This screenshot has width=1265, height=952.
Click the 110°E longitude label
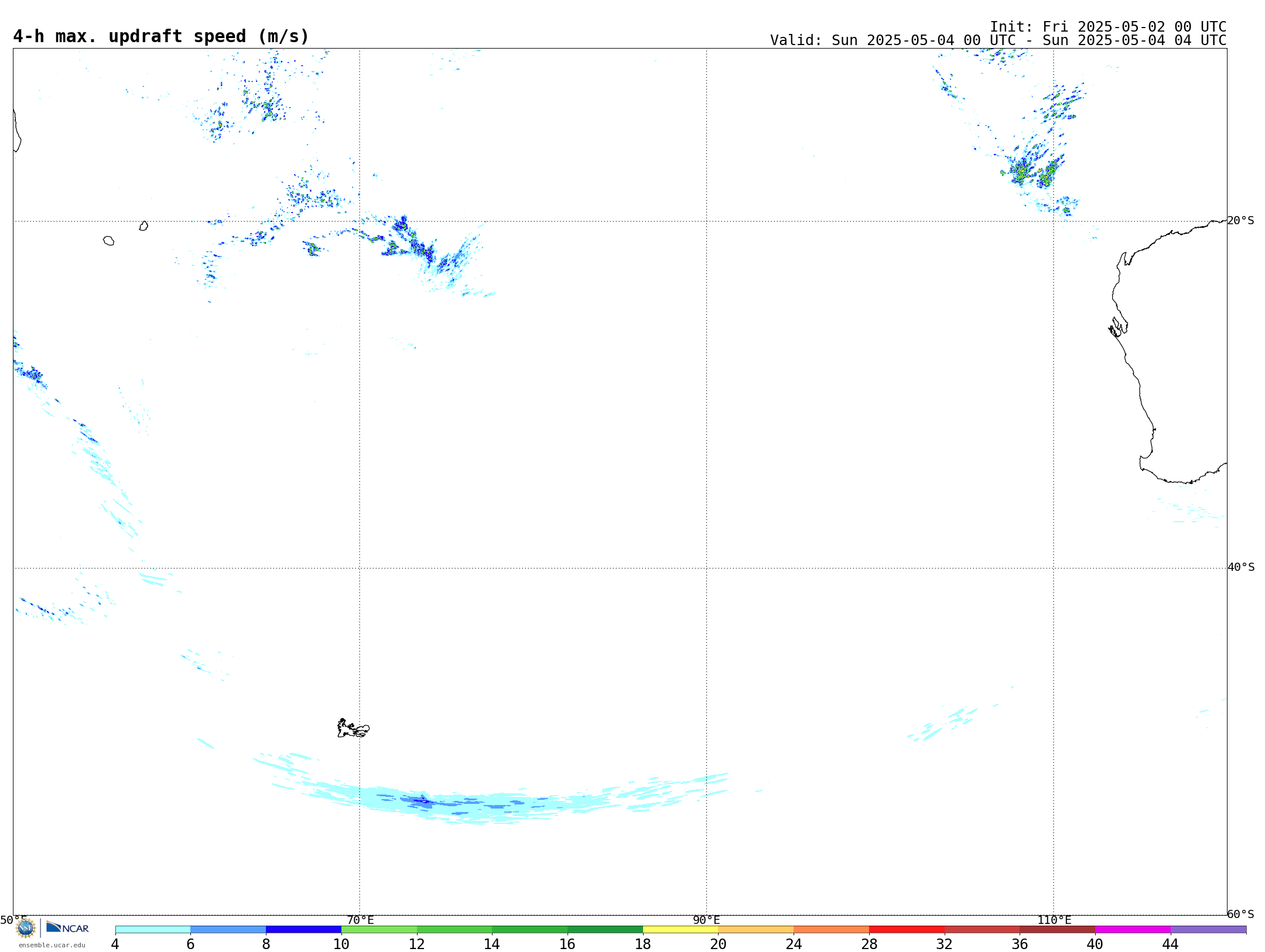pos(1054,920)
